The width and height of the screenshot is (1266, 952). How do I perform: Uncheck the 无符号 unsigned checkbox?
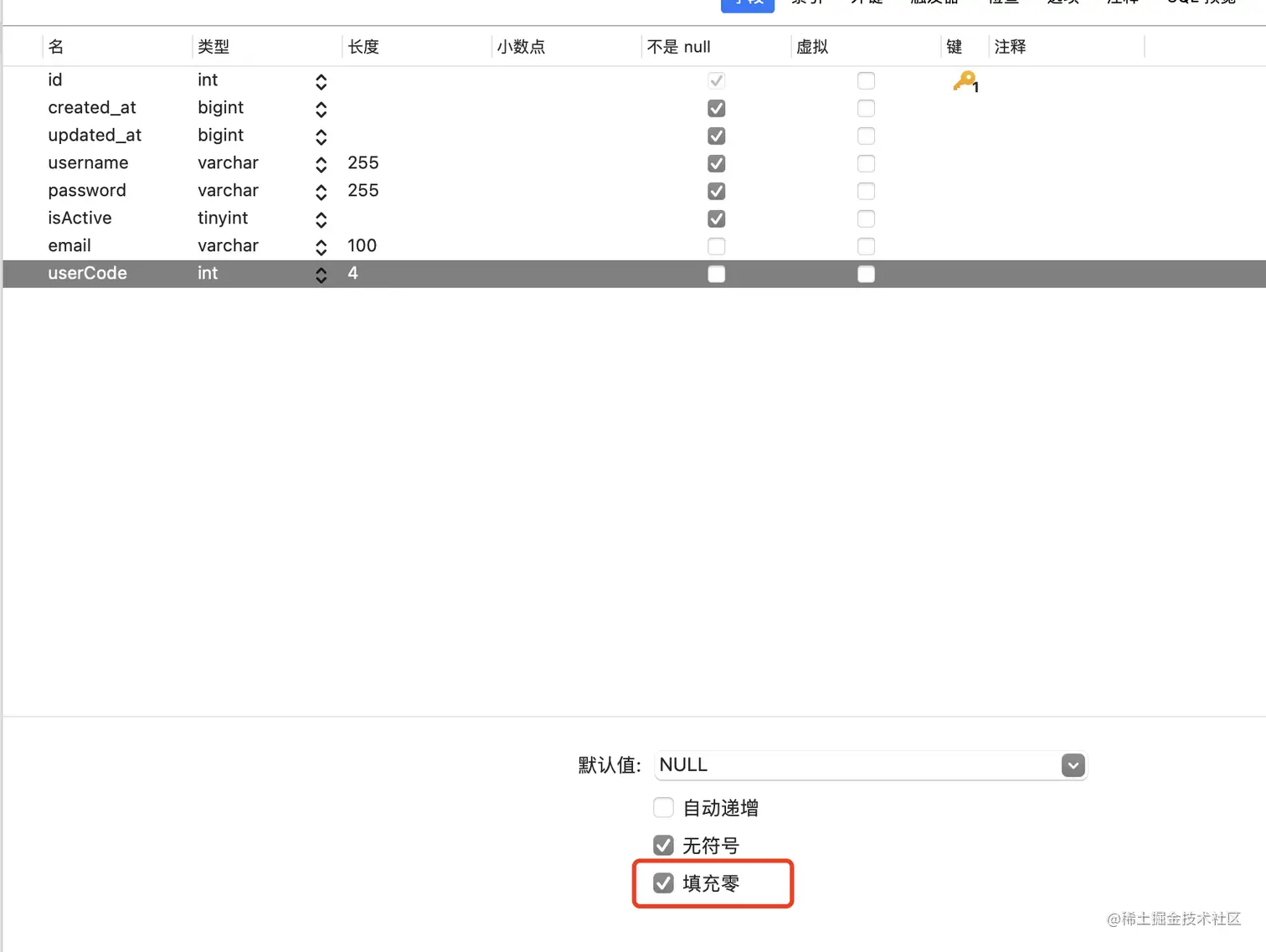663,846
